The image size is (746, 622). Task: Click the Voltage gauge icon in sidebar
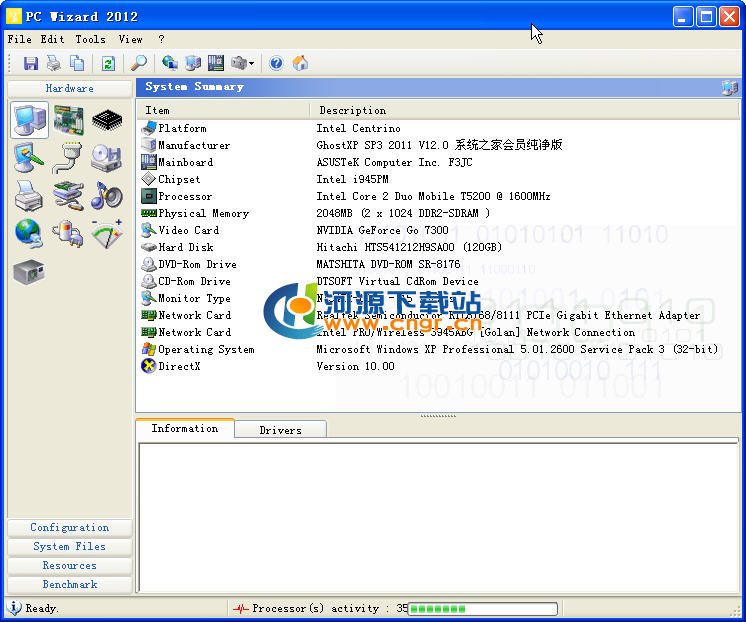tap(107, 233)
